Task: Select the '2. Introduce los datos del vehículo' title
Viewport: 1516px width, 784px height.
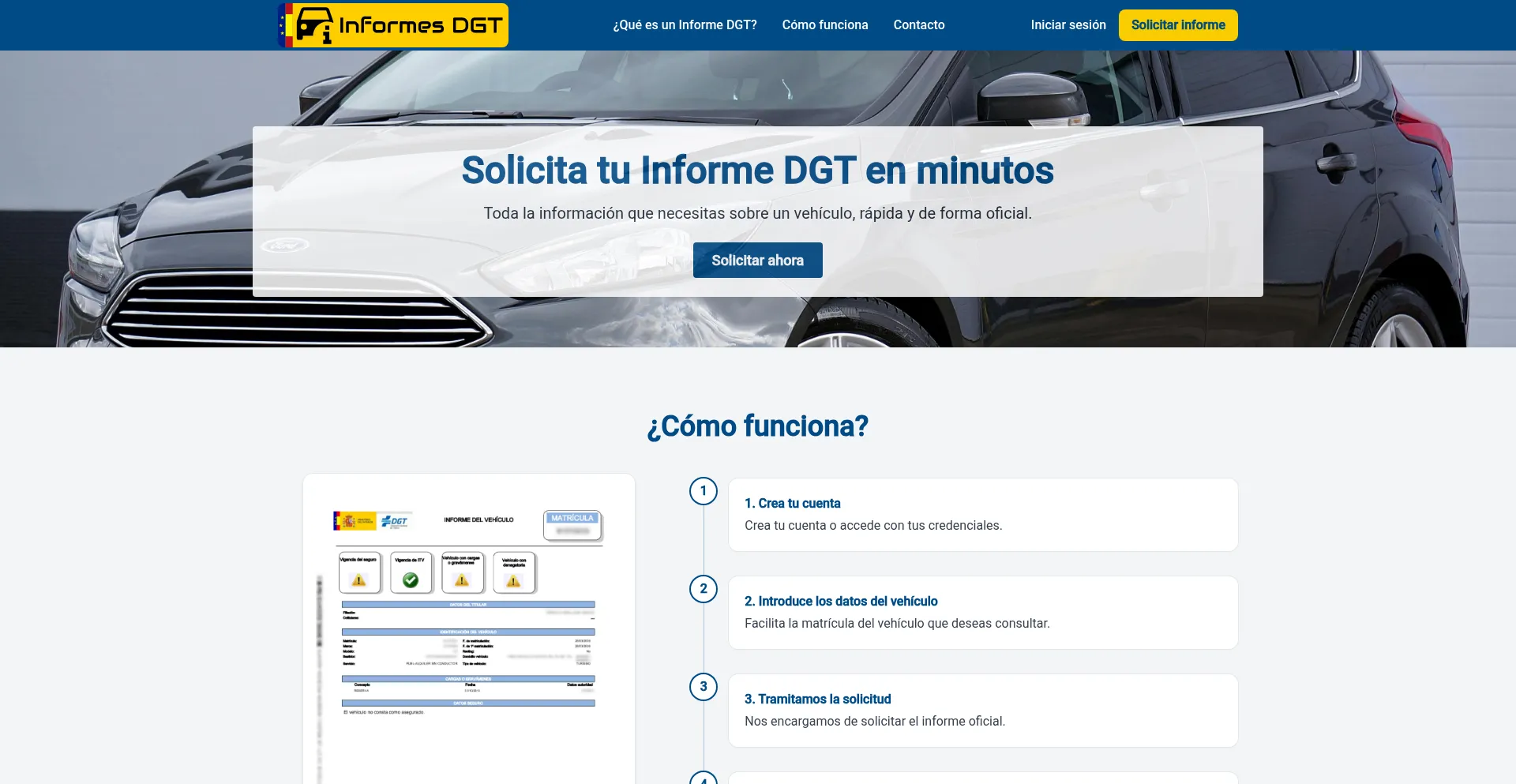Action: click(841, 602)
